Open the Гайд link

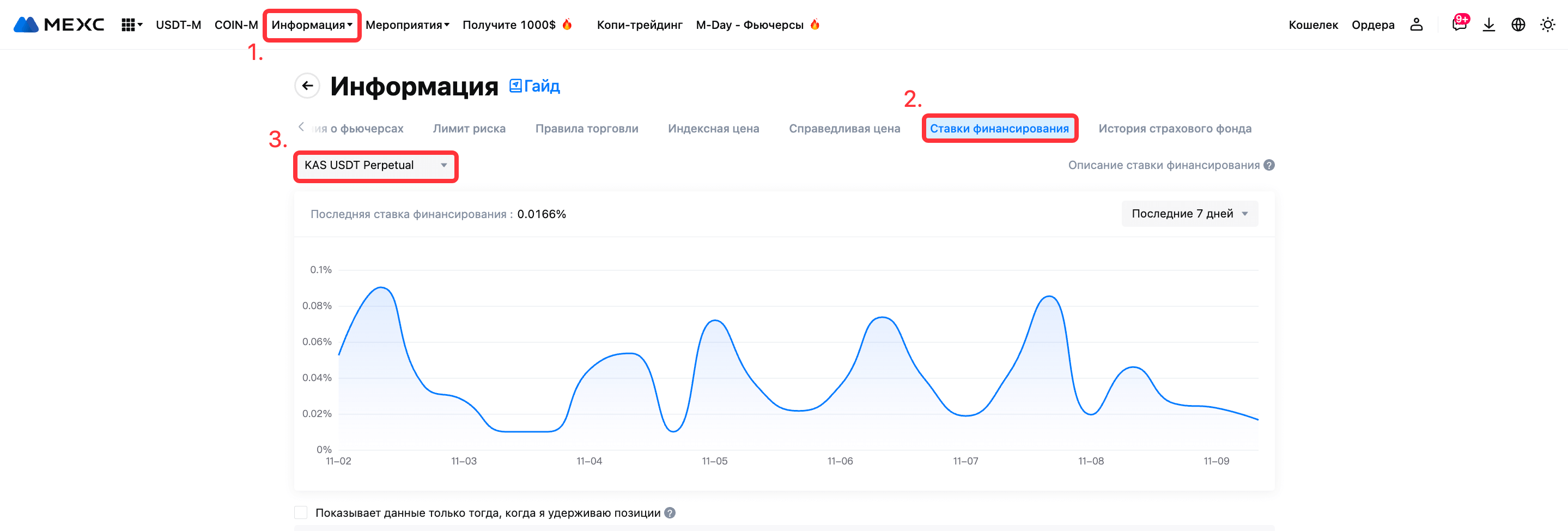pyautogui.click(x=534, y=87)
